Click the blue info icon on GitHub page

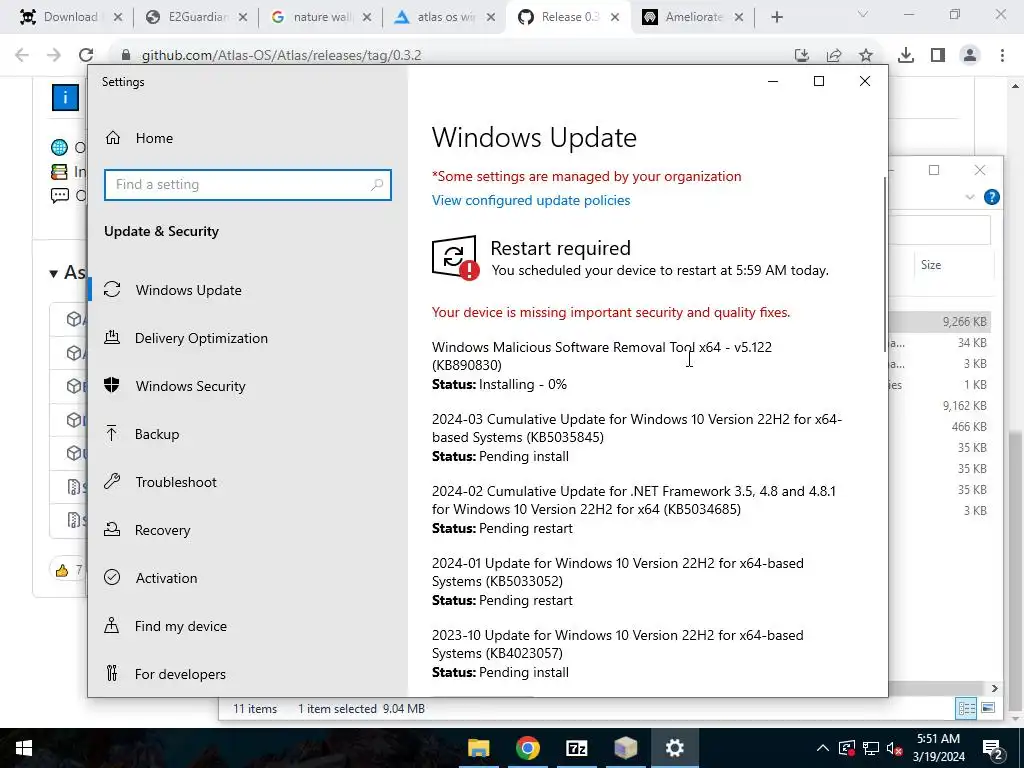(65, 98)
